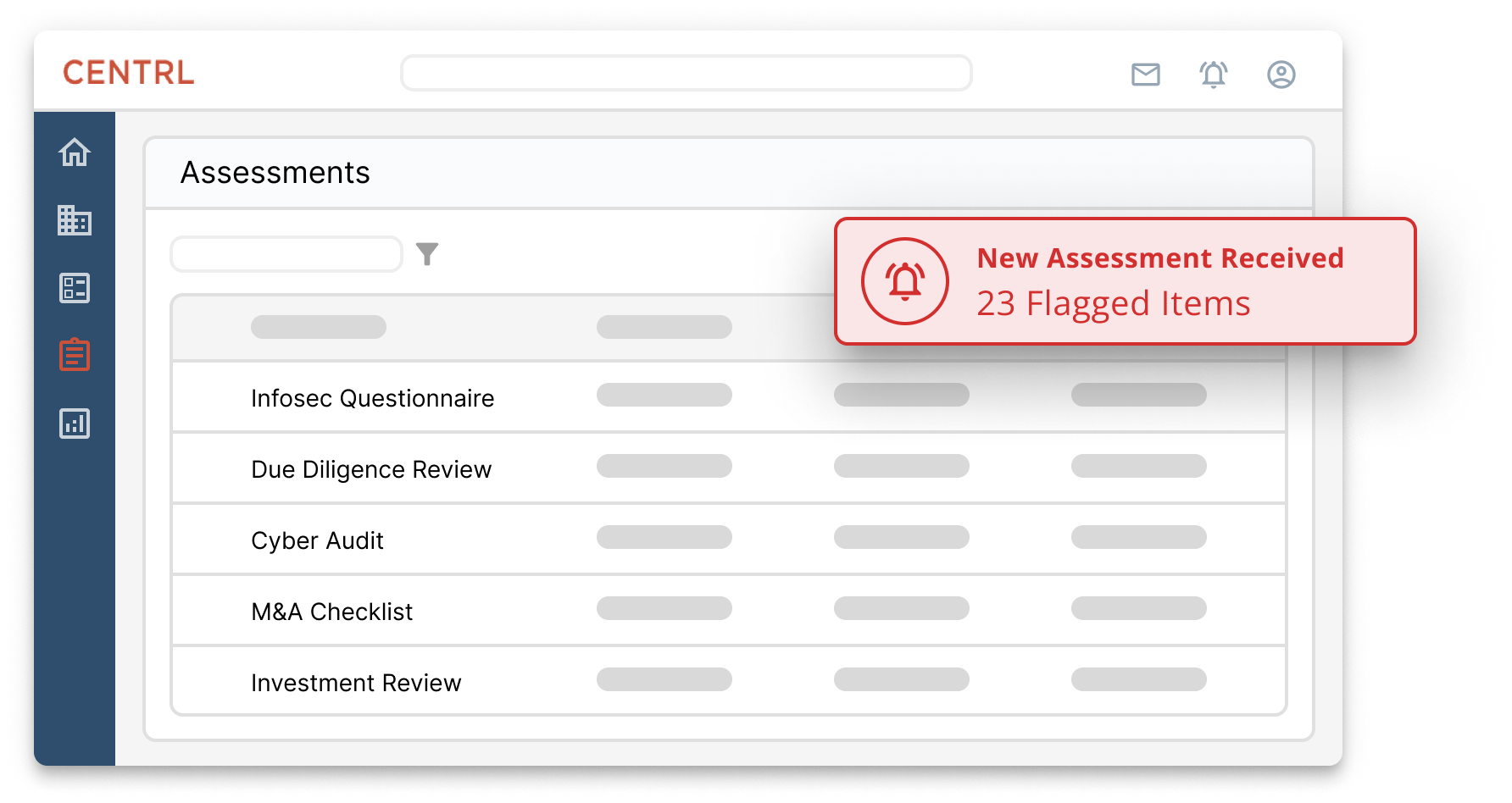Open the Home icon in sidebar
1512x803 pixels.
pos(75,152)
